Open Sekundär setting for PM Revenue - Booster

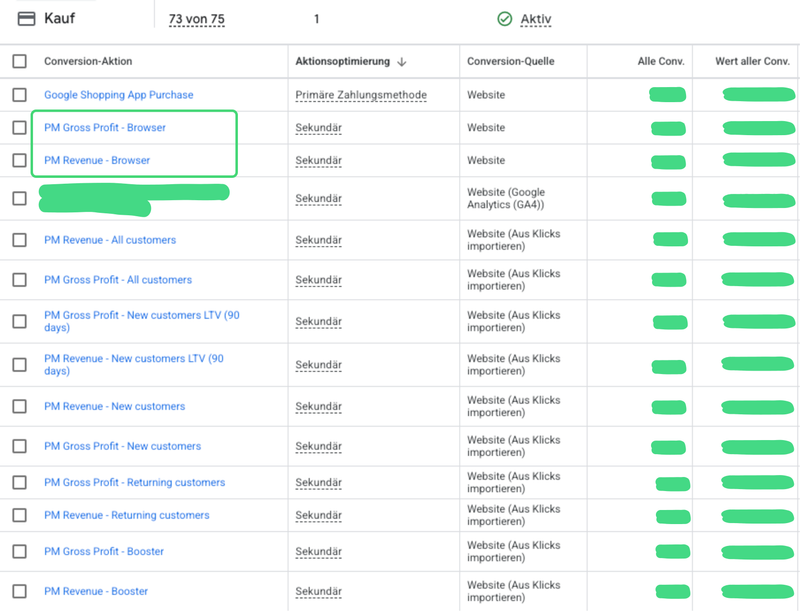coord(318,591)
